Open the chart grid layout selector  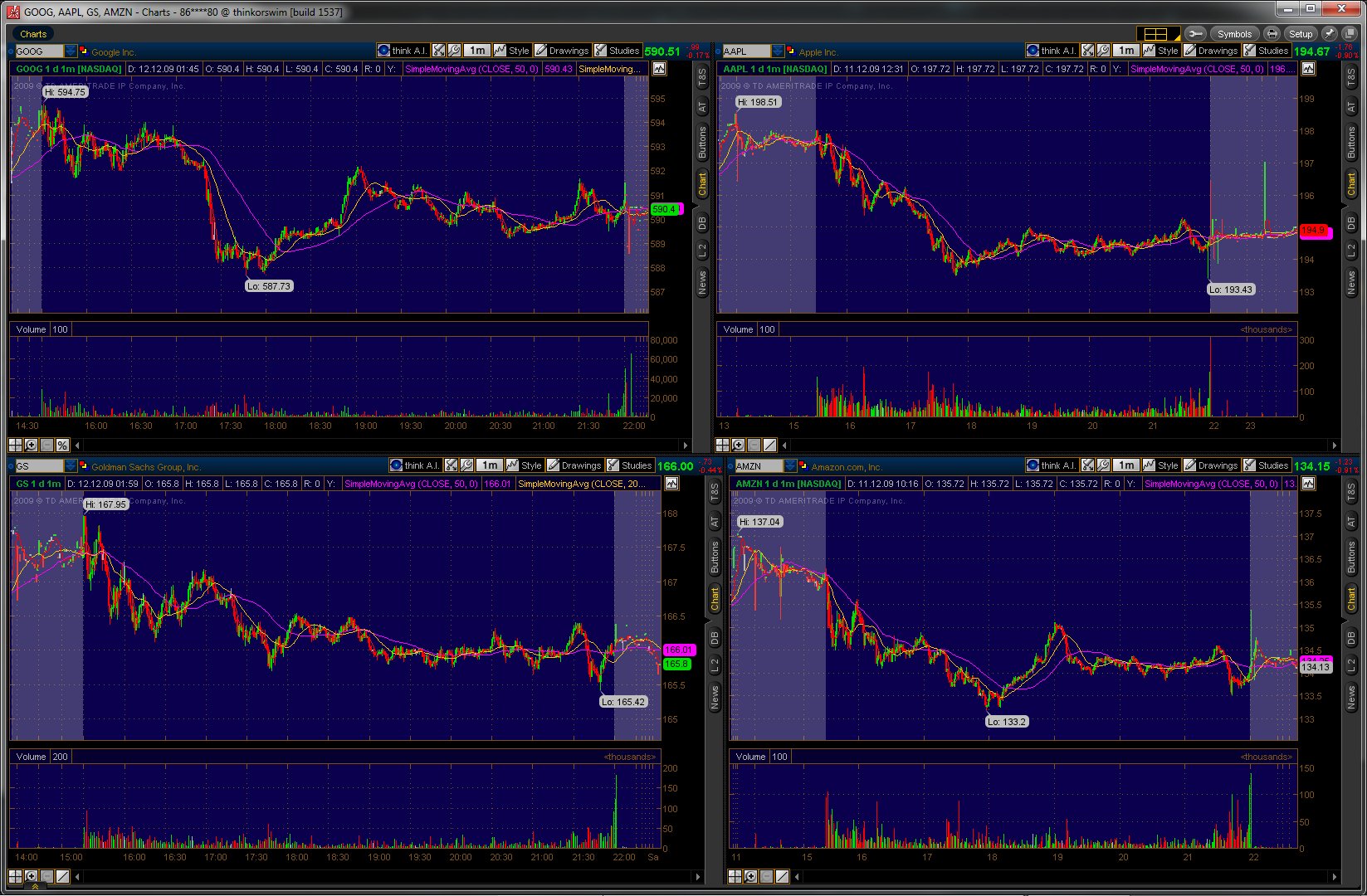pyautogui.click(x=1158, y=34)
